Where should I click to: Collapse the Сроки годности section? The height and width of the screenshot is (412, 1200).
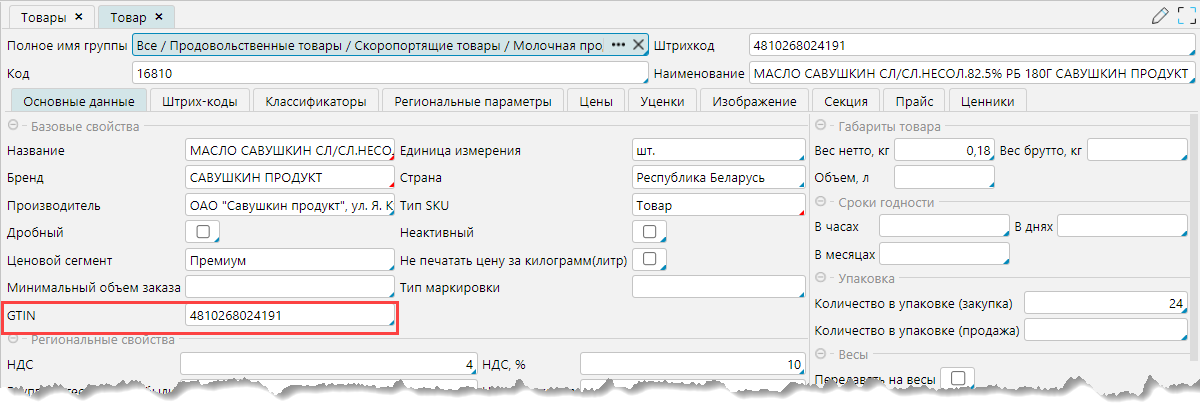tap(820, 202)
